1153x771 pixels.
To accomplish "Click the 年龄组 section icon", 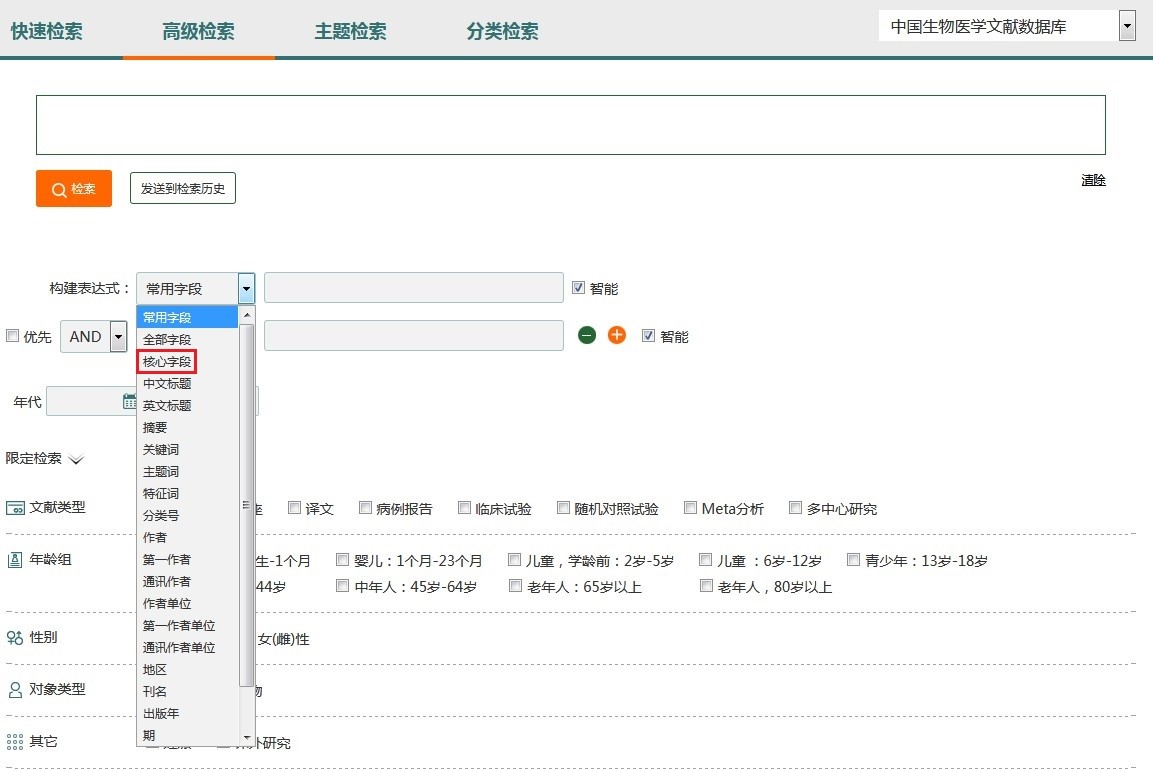I will click(x=15, y=560).
